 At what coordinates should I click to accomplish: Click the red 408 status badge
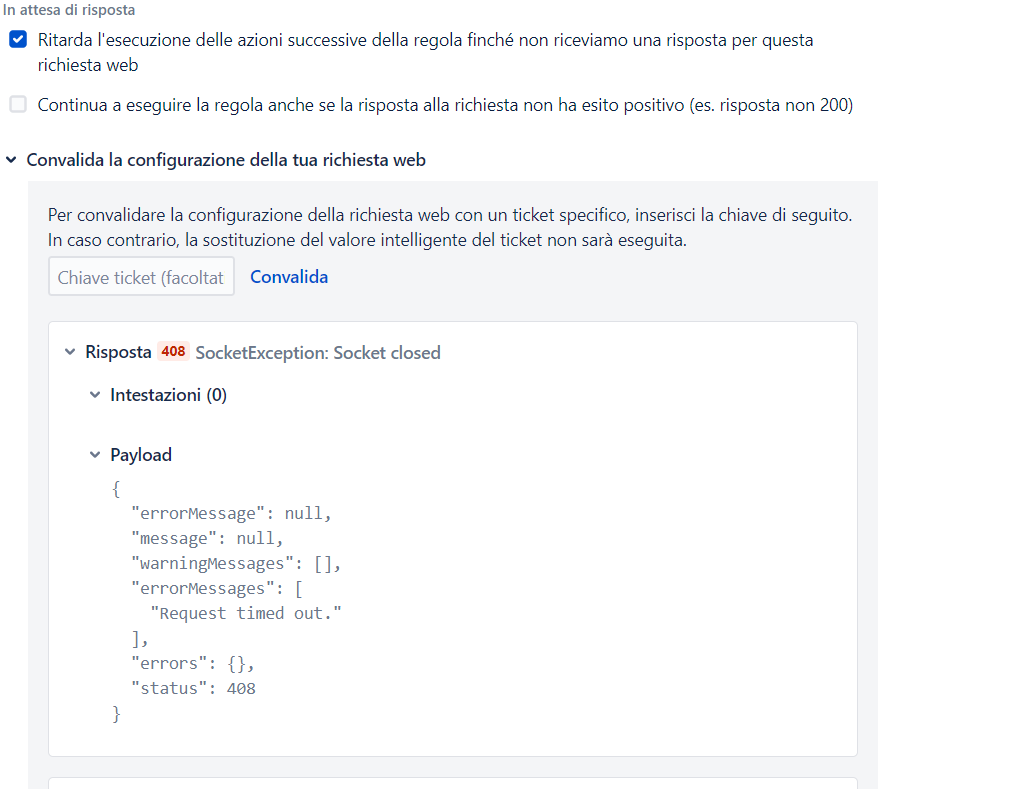(174, 351)
